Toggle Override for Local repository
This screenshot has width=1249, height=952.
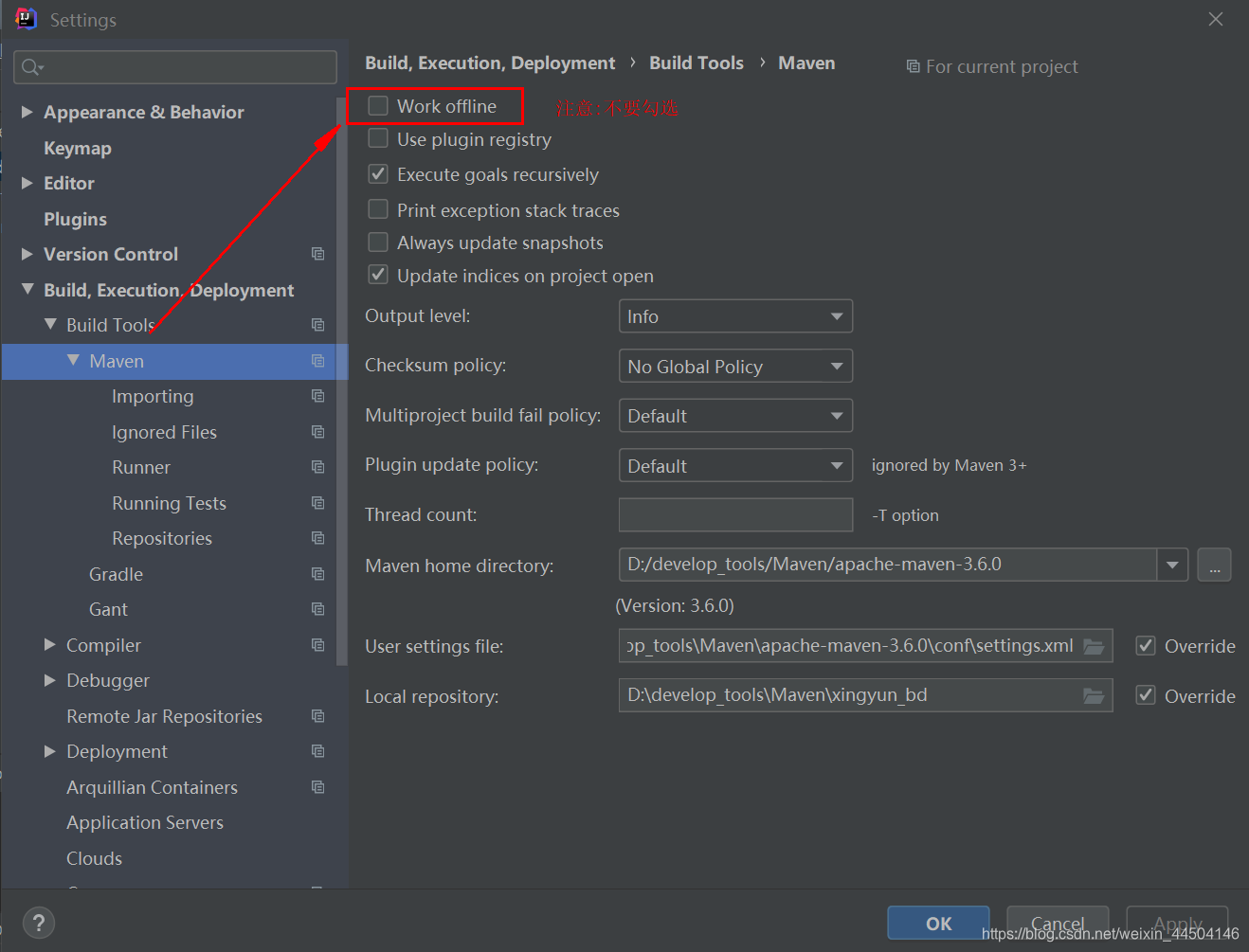[x=1146, y=695]
